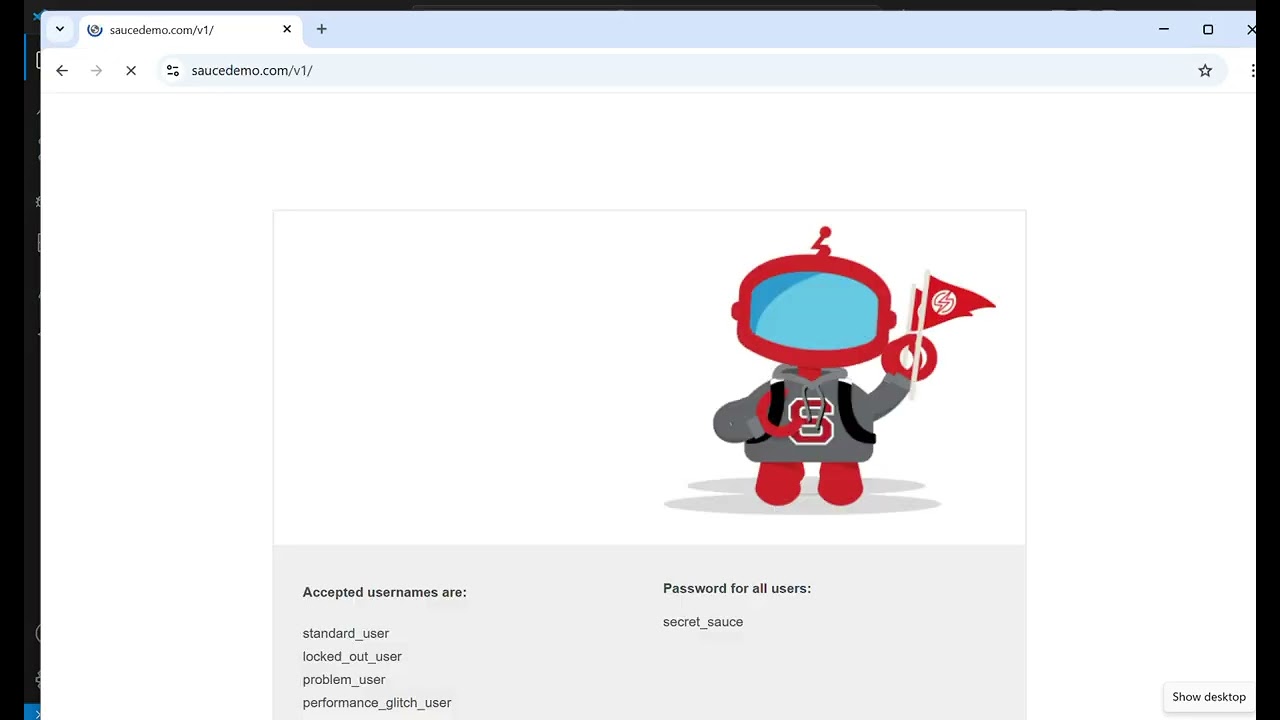This screenshot has height=720, width=1280.
Task: Minimize the Chrome window
Action: (1164, 29)
